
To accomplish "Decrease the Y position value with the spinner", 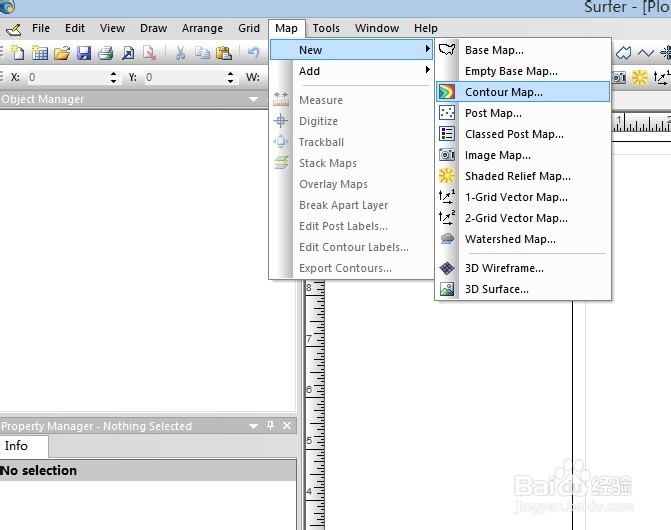I will click(231, 81).
